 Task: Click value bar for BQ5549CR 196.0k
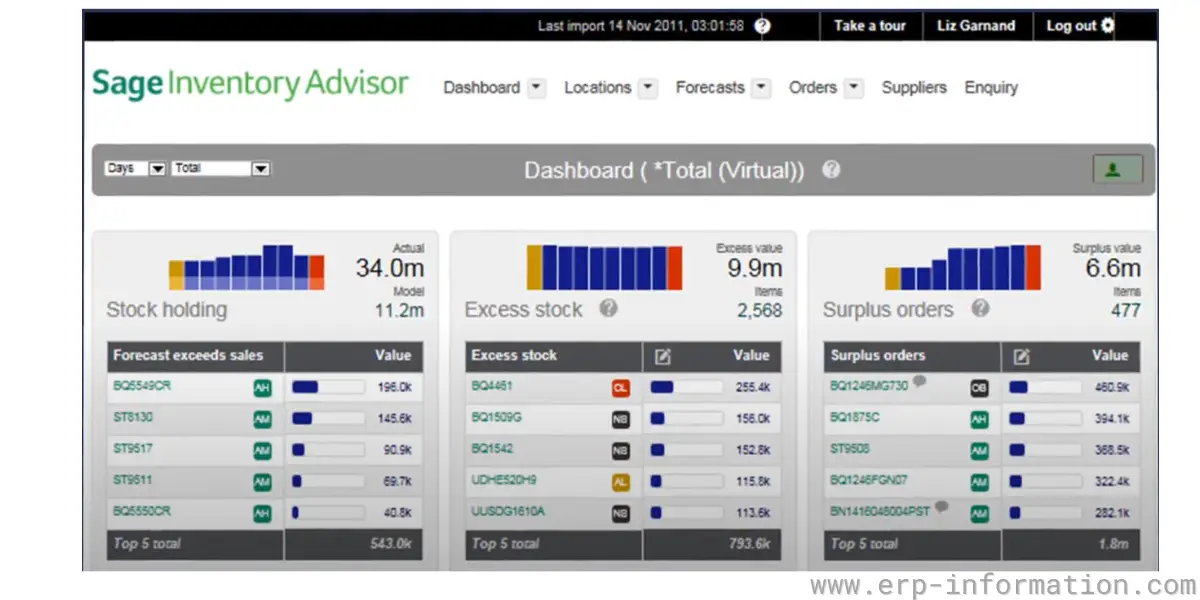[328, 388]
